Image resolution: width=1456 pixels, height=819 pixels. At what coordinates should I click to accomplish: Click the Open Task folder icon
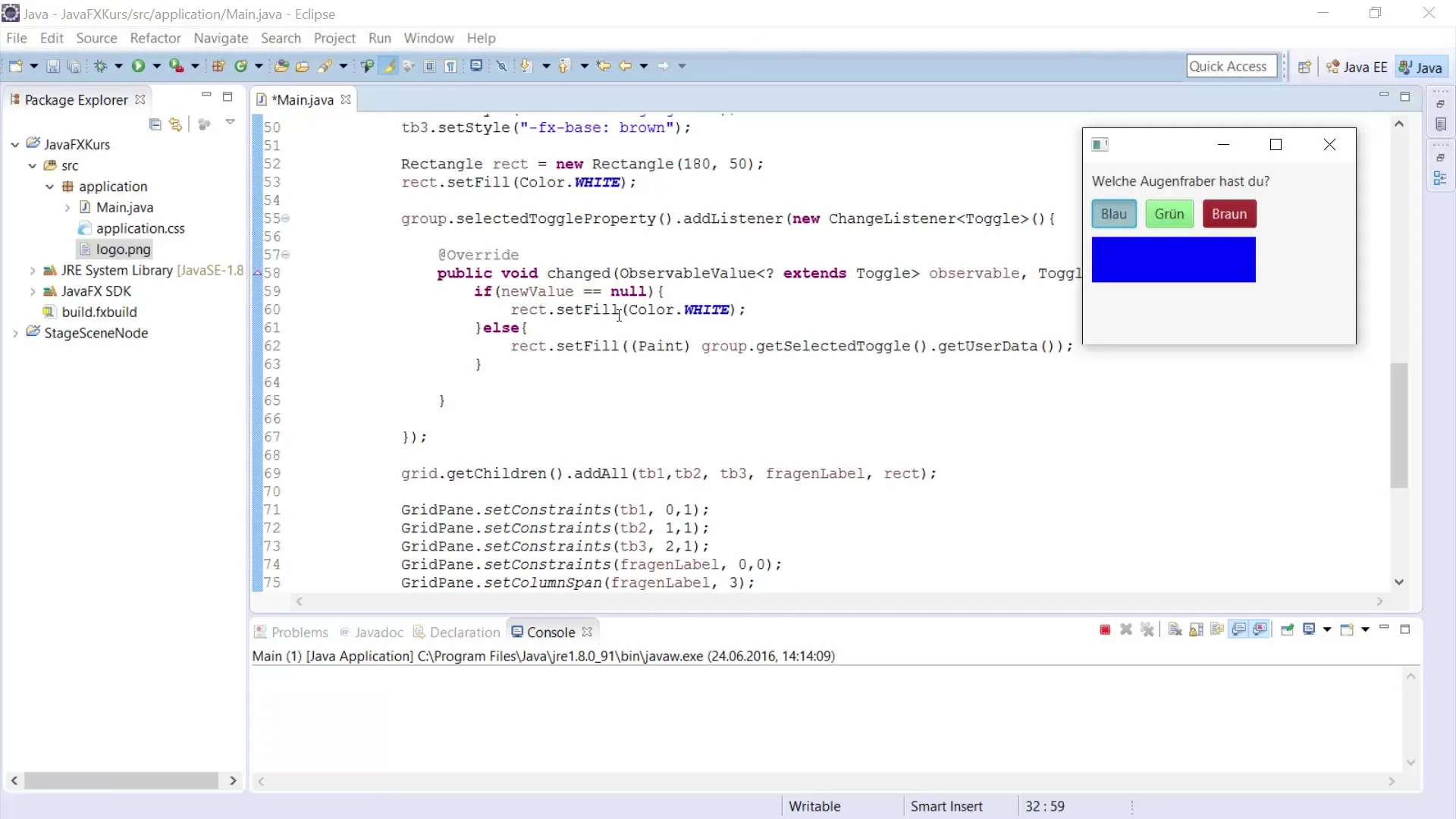pyautogui.click(x=302, y=66)
